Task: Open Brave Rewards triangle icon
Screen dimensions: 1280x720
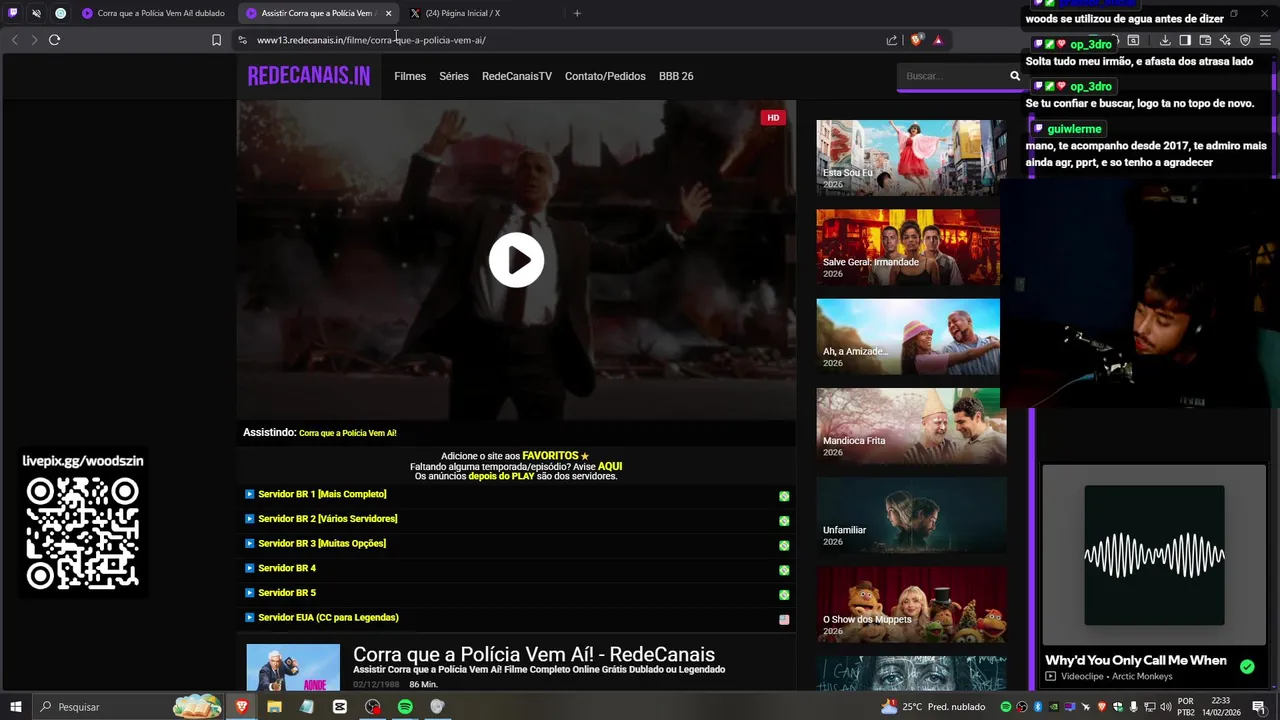Action: (x=938, y=40)
